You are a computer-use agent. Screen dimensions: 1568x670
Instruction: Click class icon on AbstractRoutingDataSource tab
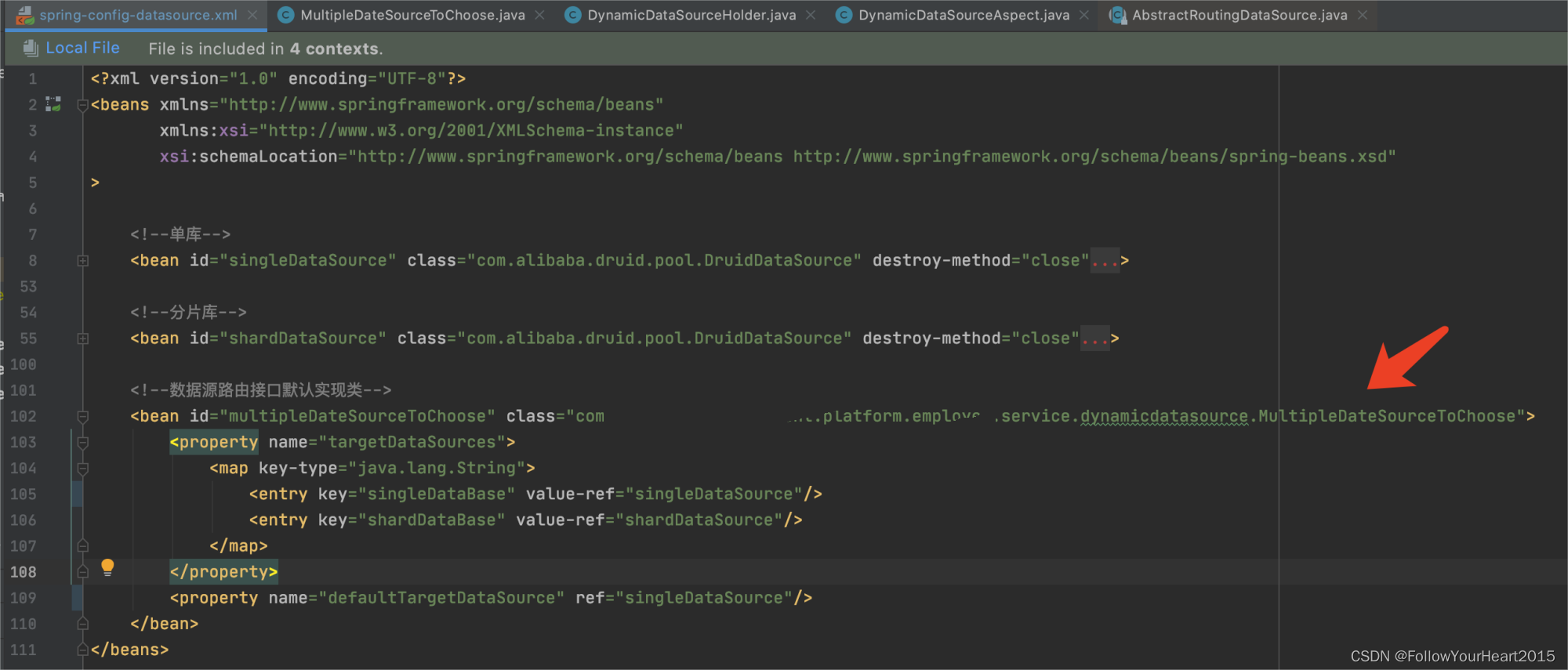pos(1117,15)
